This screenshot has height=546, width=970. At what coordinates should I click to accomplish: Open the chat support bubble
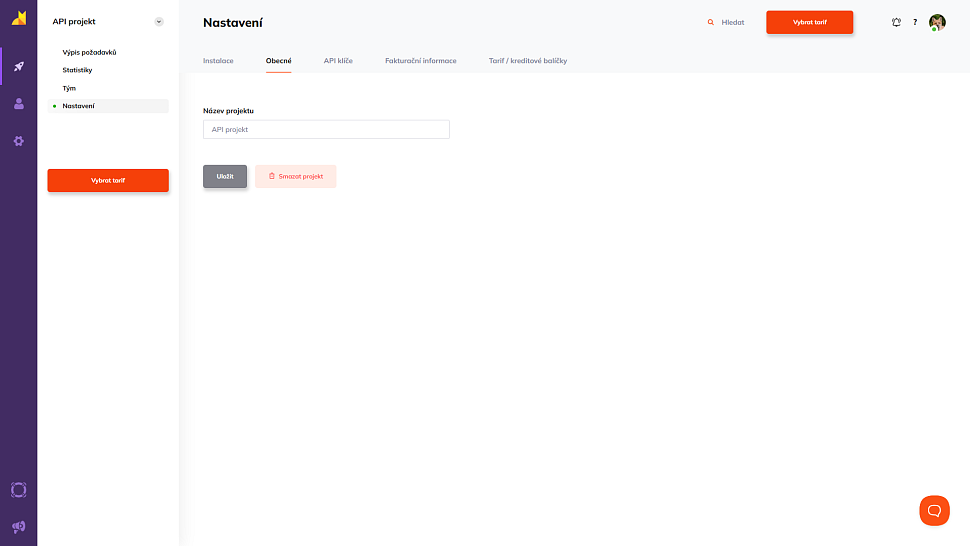934,511
